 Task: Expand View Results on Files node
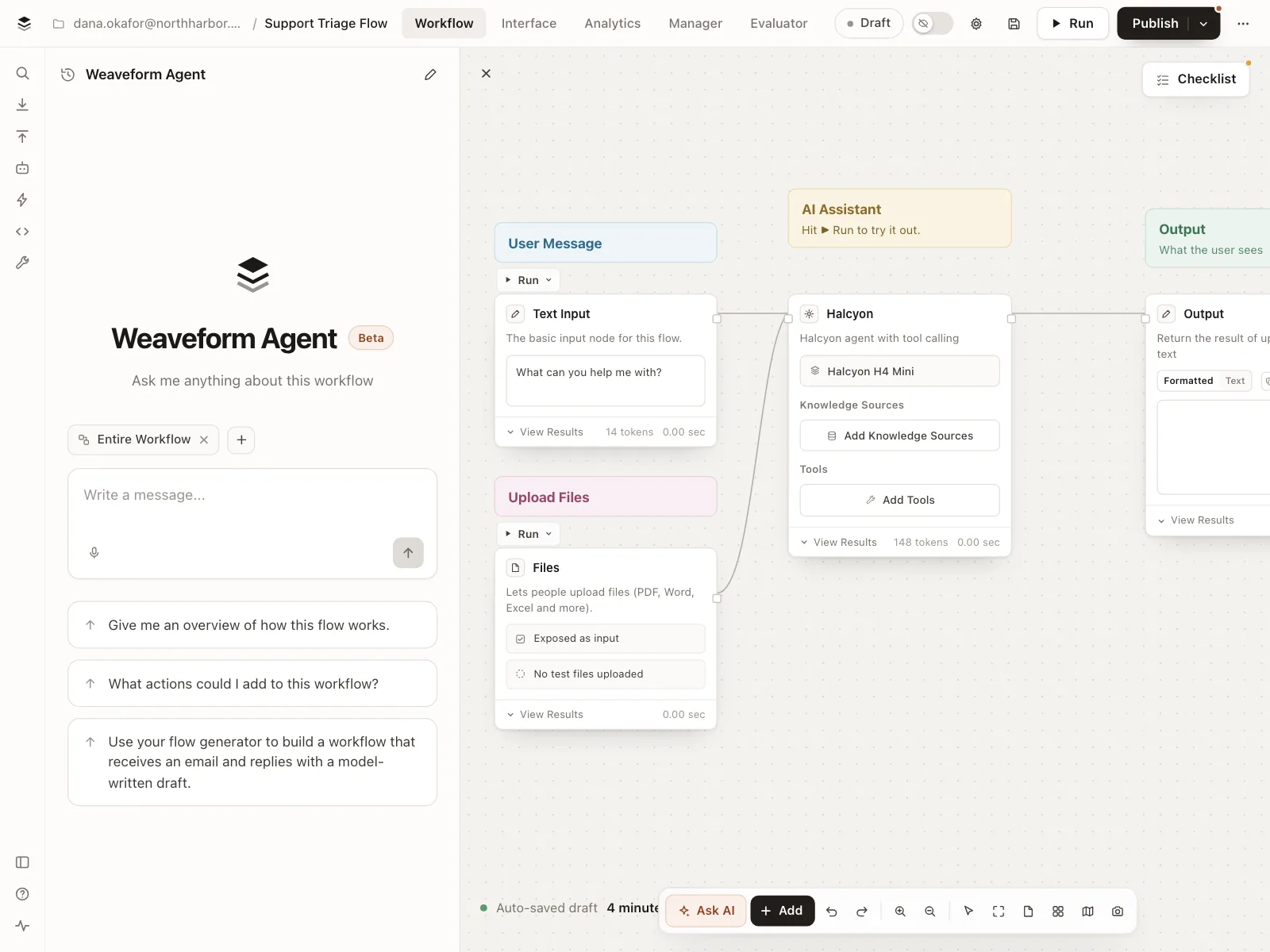click(545, 715)
